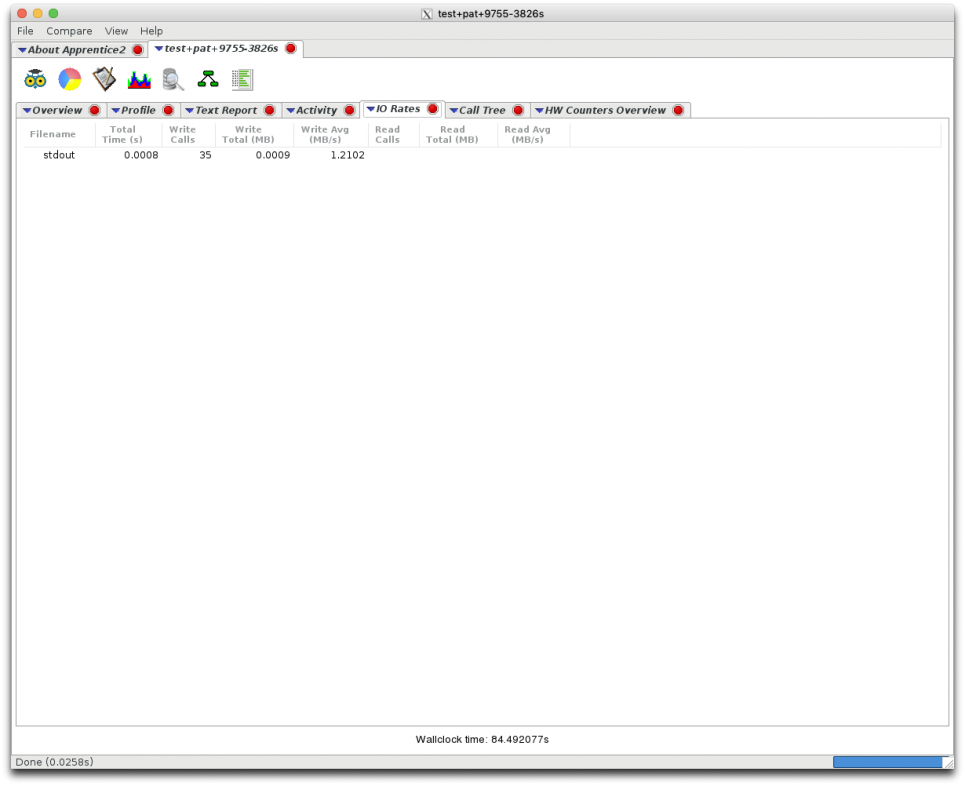Click the blue progress bar in status bar
This screenshot has width=965, height=786.
887,762
